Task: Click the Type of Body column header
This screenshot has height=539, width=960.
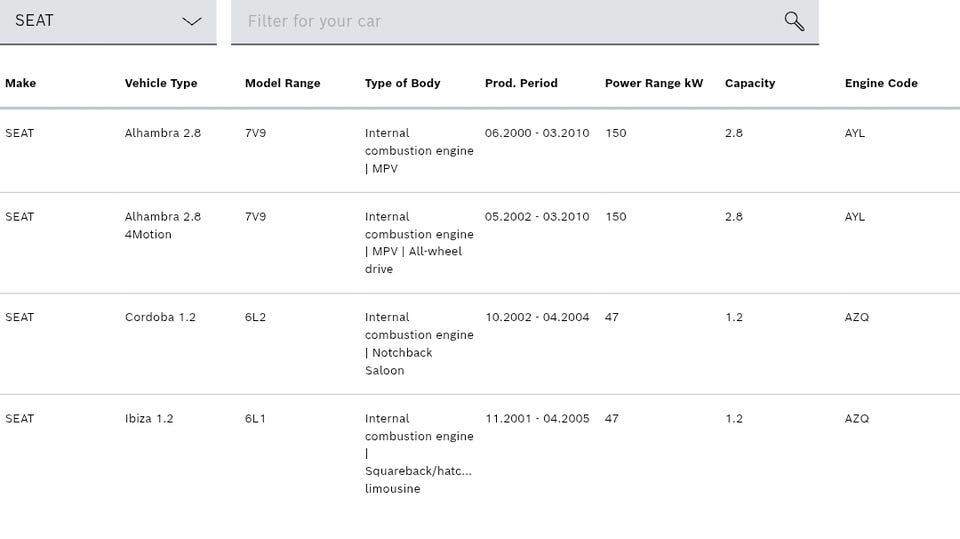Action: pyautogui.click(x=402, y=83)
